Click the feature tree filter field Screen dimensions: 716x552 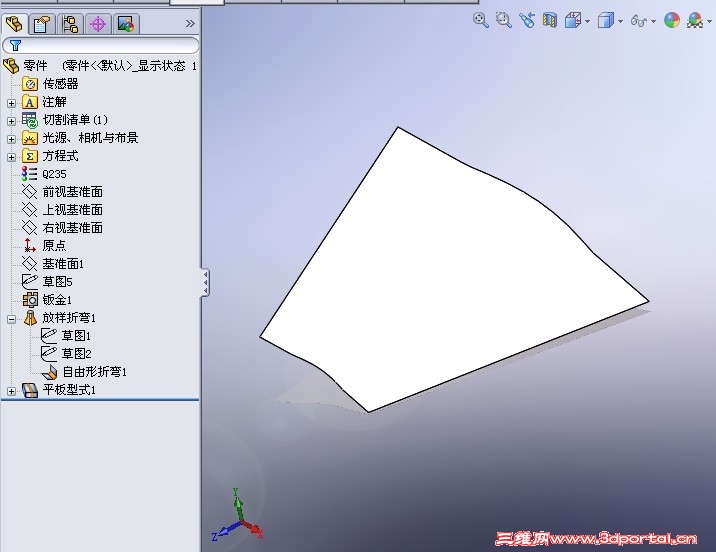pyautogui.click(x=100, y=45)
